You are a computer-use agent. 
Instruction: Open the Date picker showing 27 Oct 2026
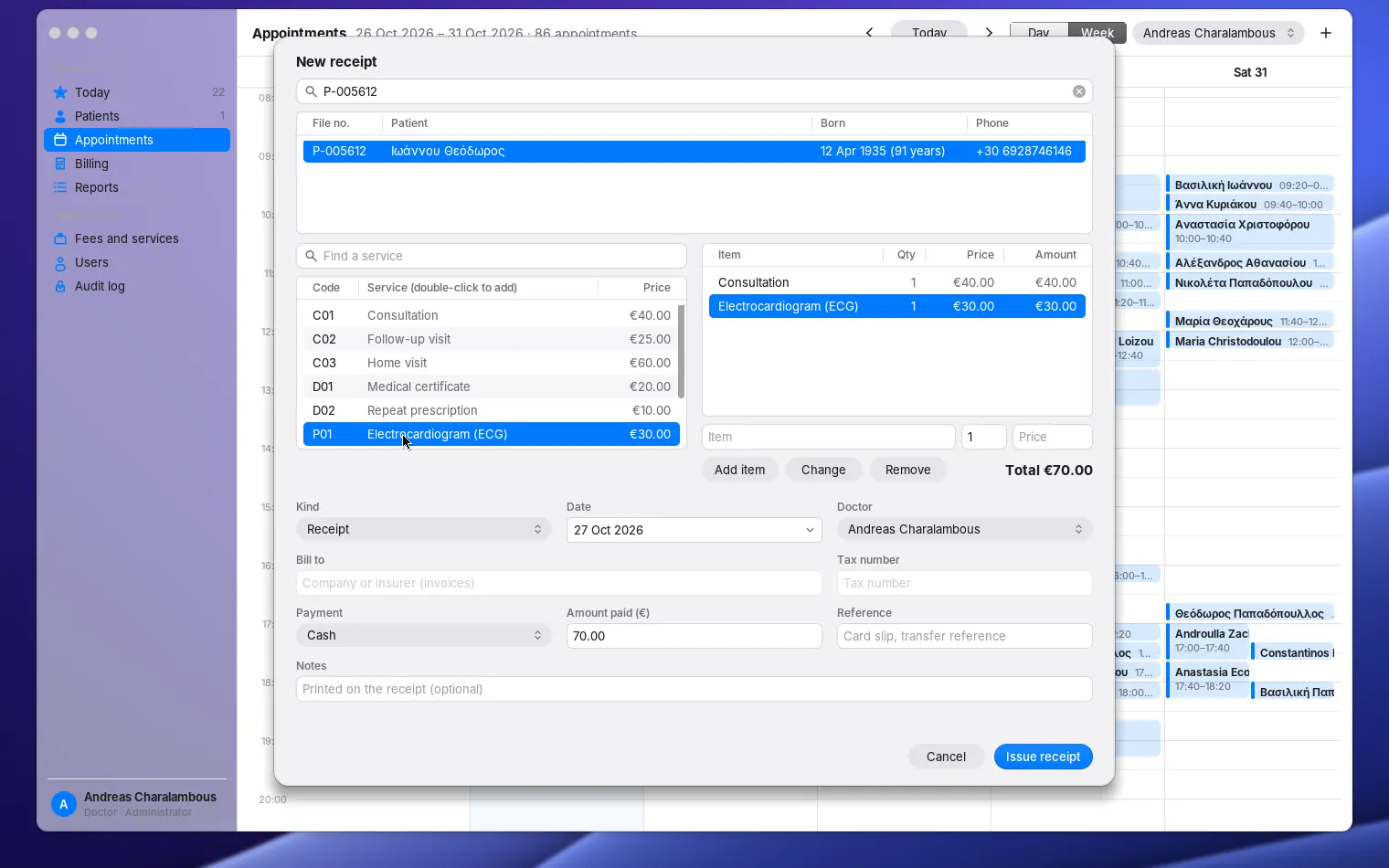(694, 530)
